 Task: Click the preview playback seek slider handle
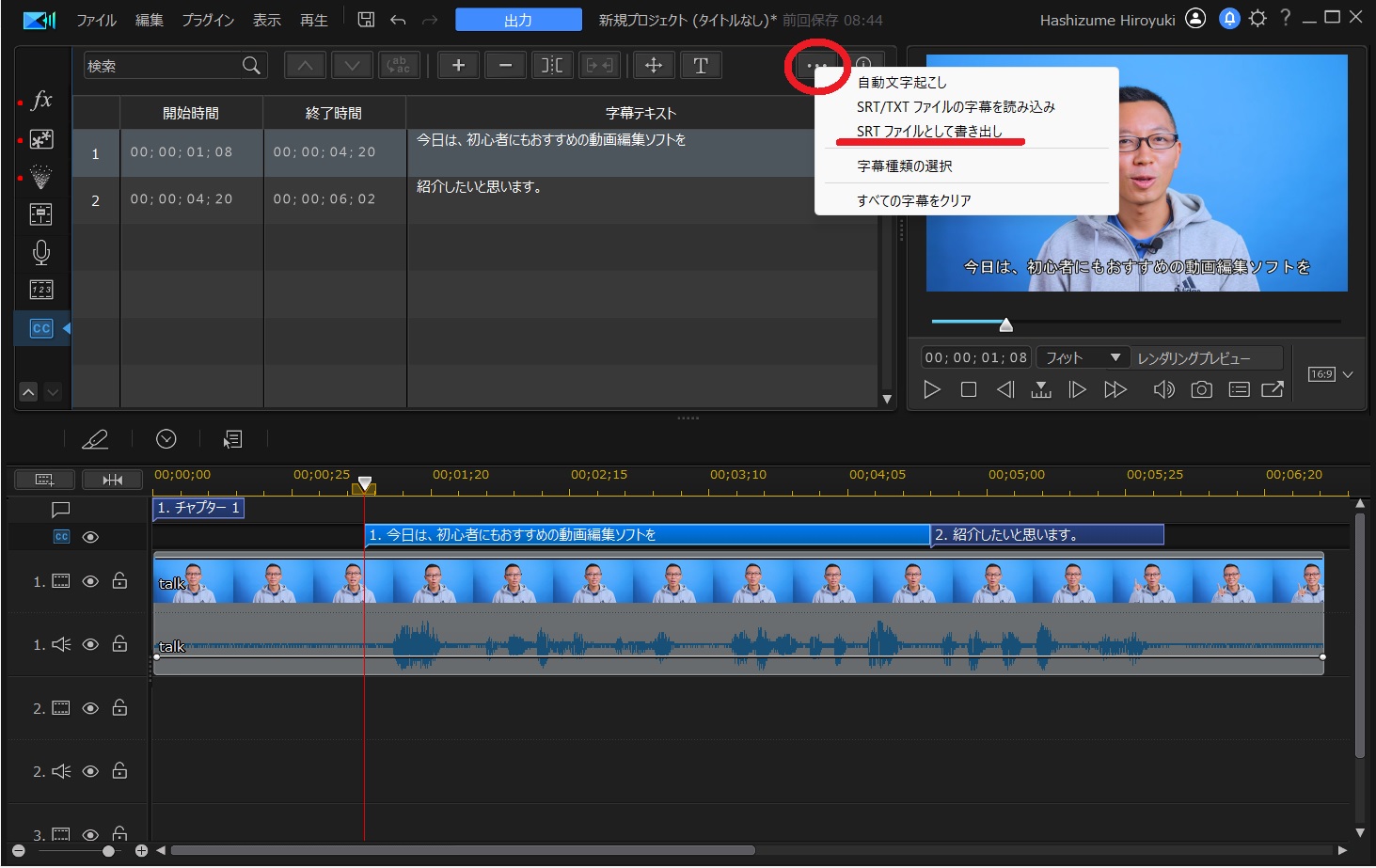click(x=1005, y=325)
